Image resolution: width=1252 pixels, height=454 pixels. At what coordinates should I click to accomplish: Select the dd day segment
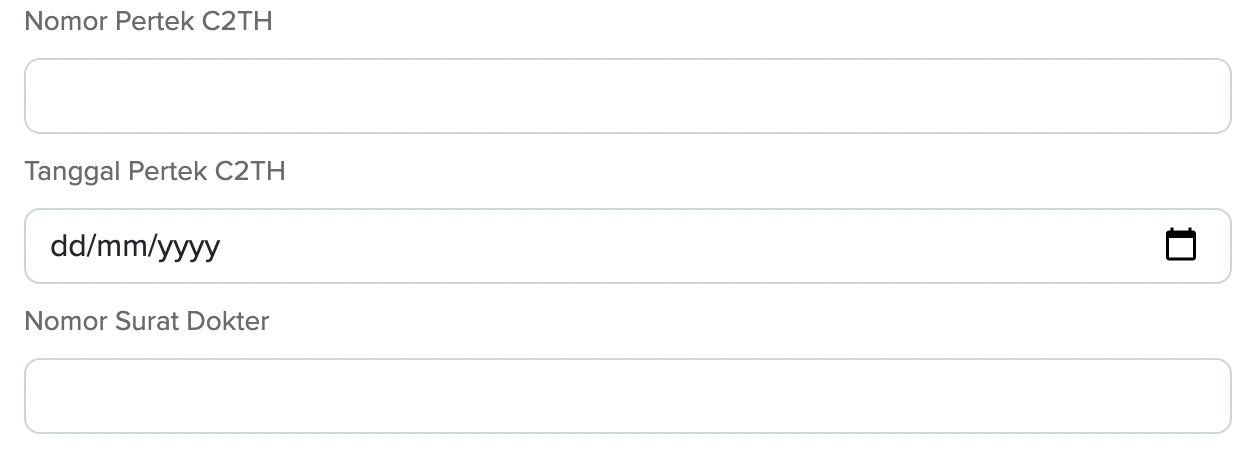point(66,246)
